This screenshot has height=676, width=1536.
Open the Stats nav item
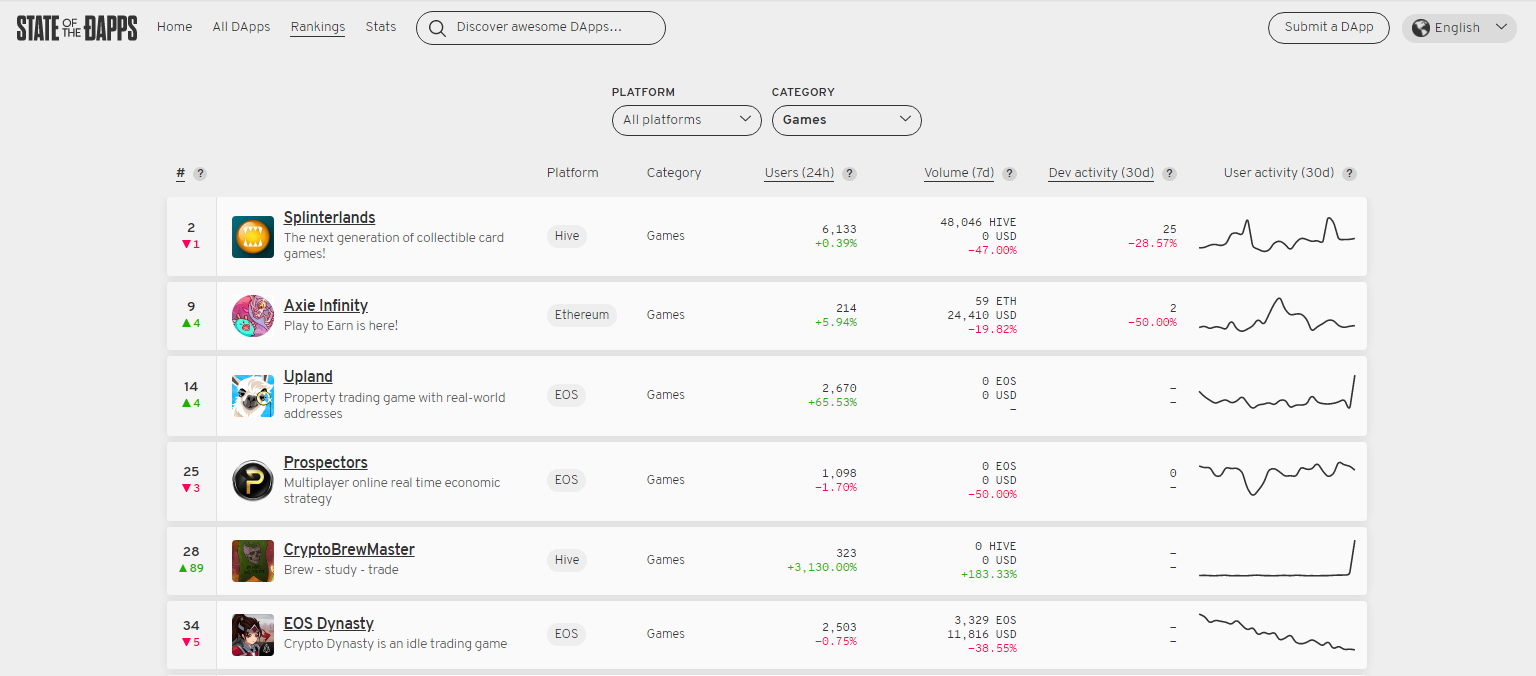381,27
